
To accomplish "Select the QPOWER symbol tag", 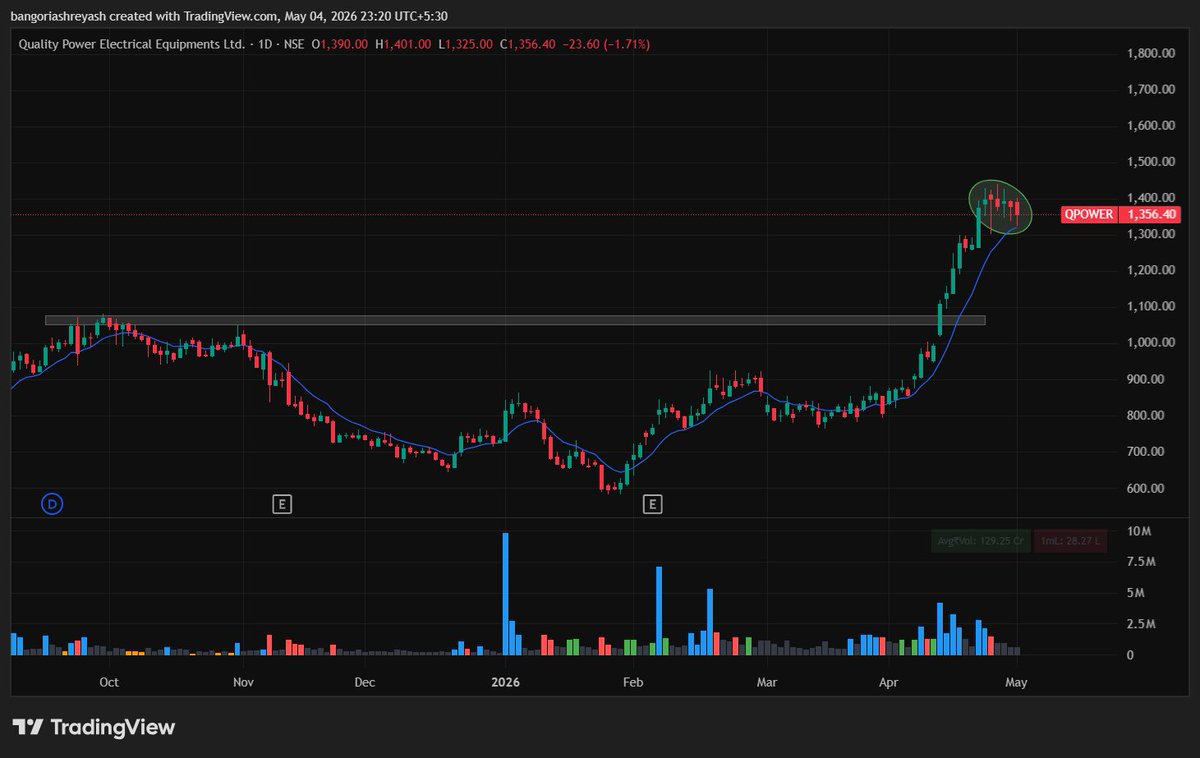I will pyautogui.click(x=1088, y=214).
